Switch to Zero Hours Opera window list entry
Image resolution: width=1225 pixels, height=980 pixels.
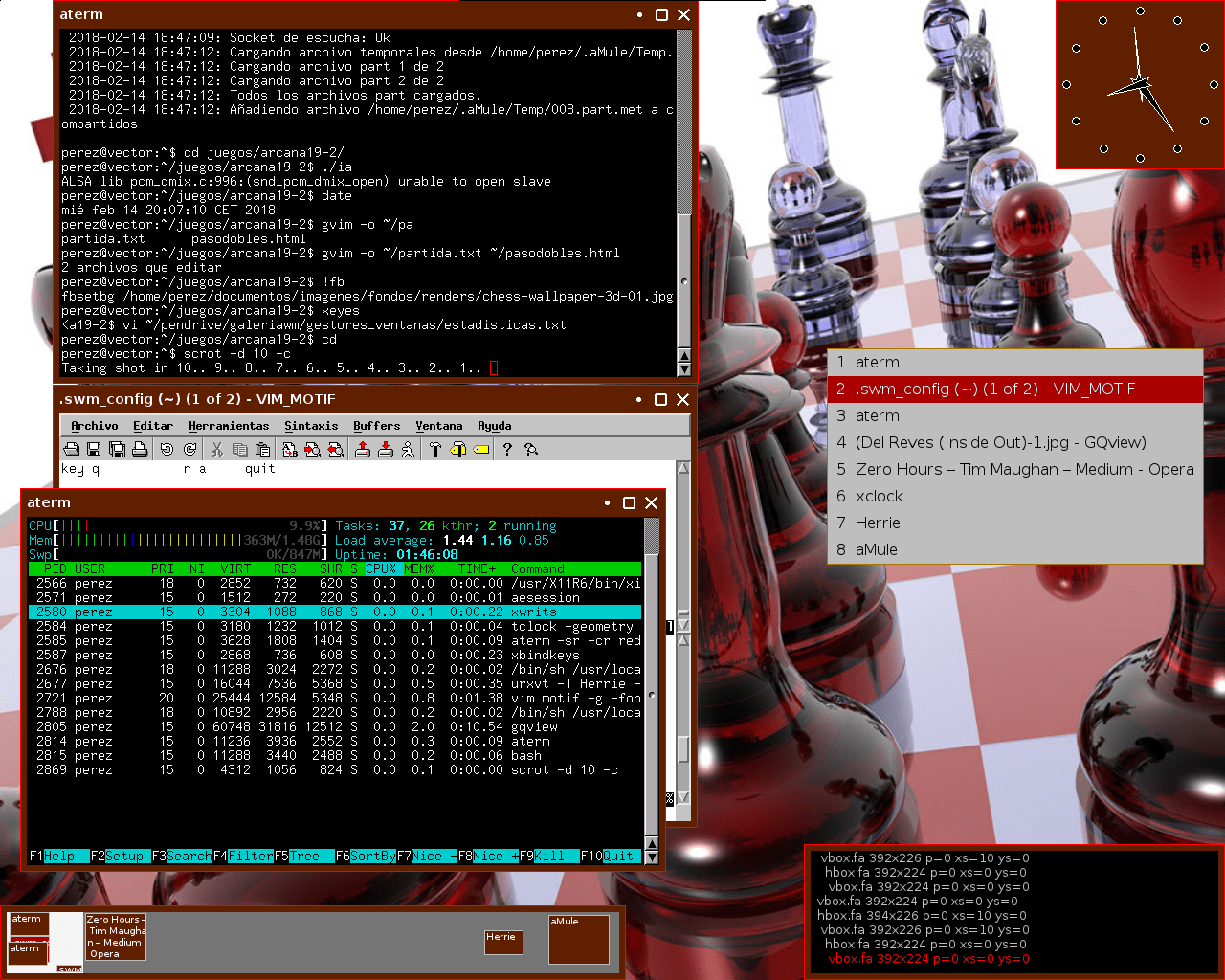[1015, 470]
